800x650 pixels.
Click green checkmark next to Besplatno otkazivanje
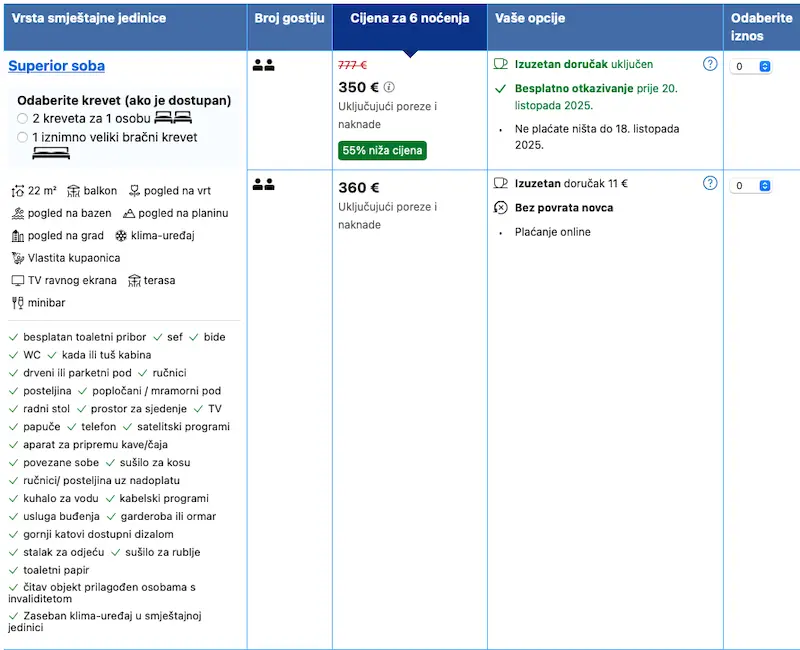click(501, 89)
